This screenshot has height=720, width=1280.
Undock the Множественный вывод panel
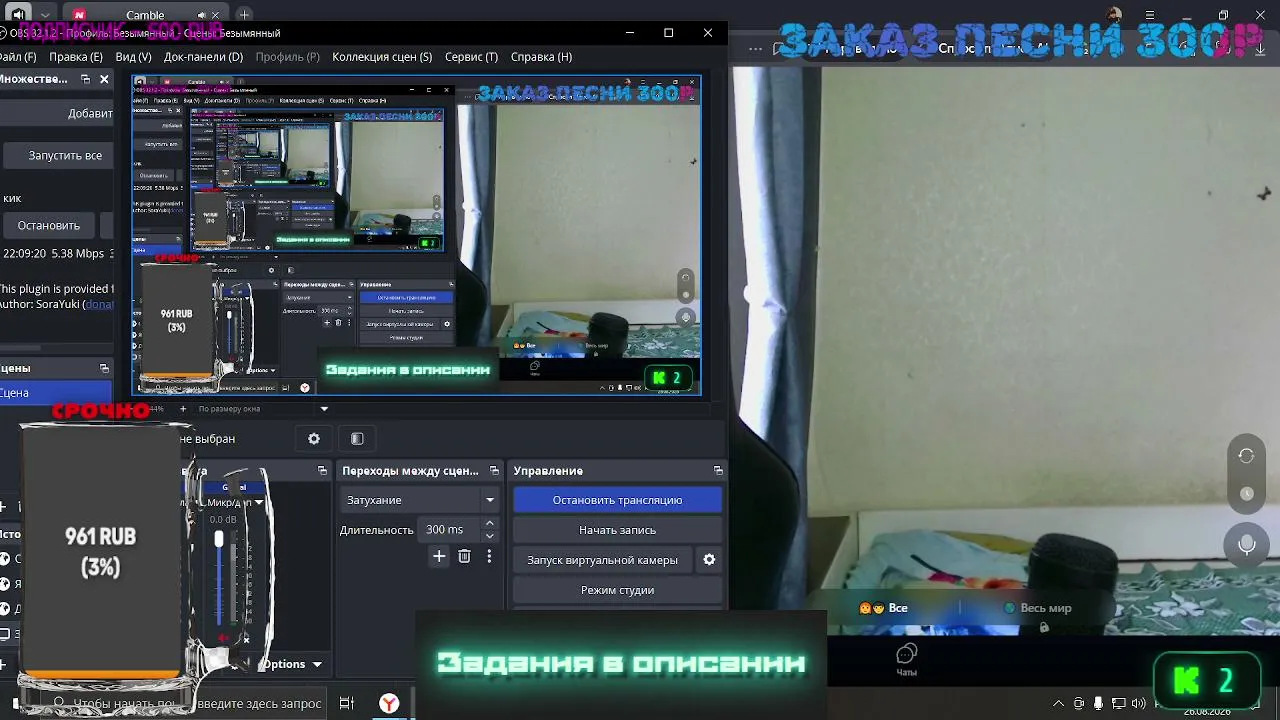[x=85, y=79]
